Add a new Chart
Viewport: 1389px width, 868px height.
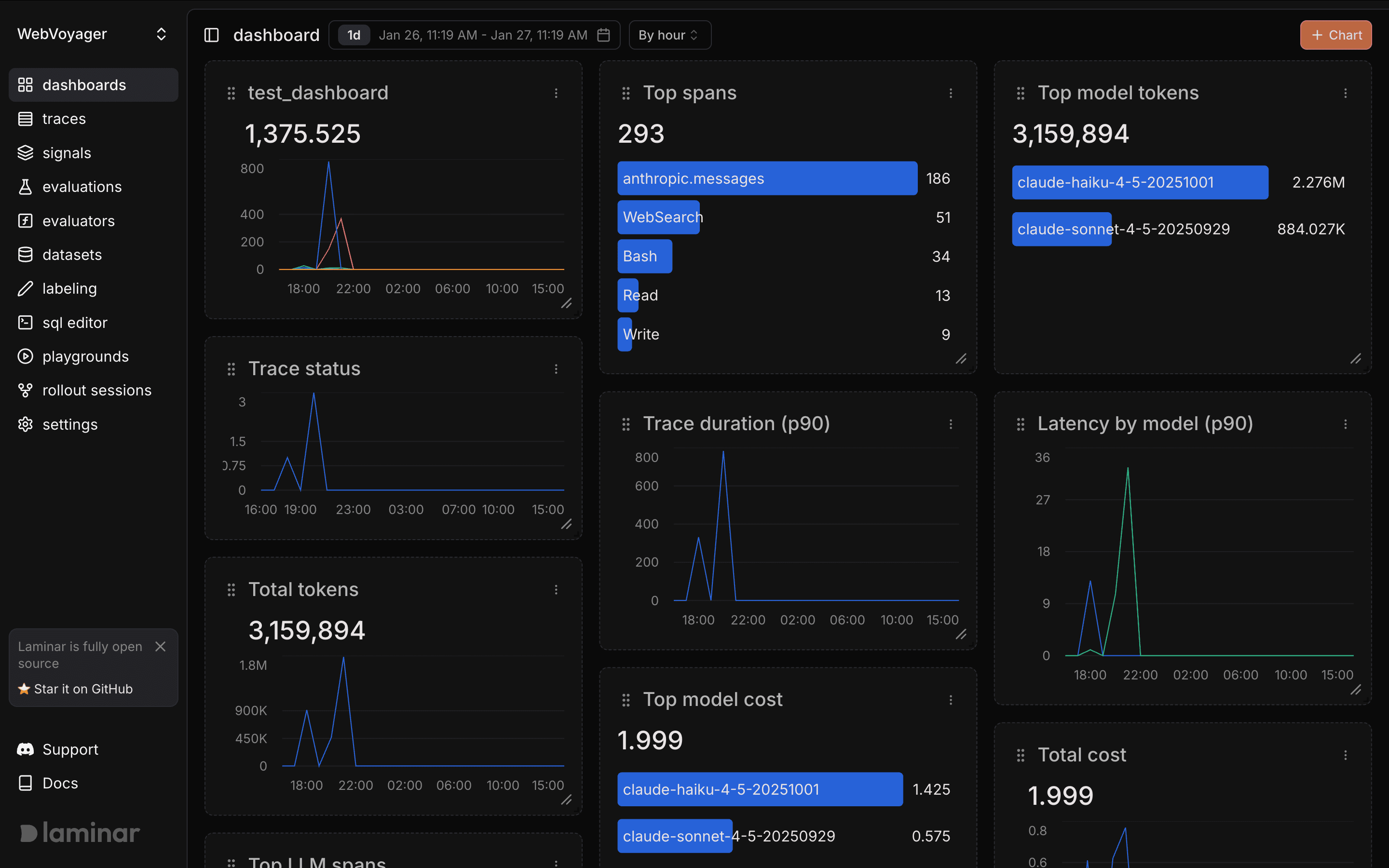1335,35
